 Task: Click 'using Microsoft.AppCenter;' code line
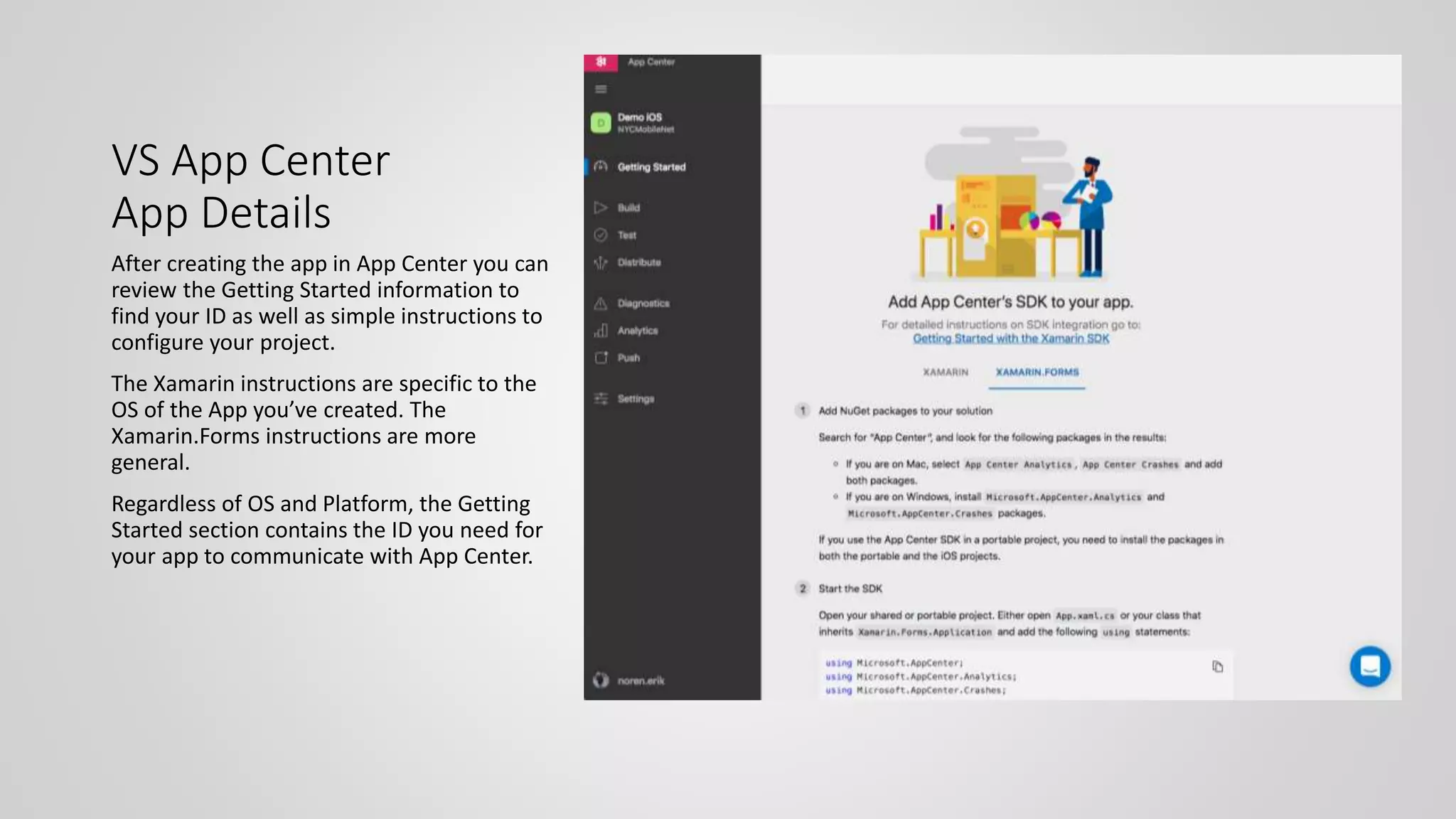coord(894,663)
